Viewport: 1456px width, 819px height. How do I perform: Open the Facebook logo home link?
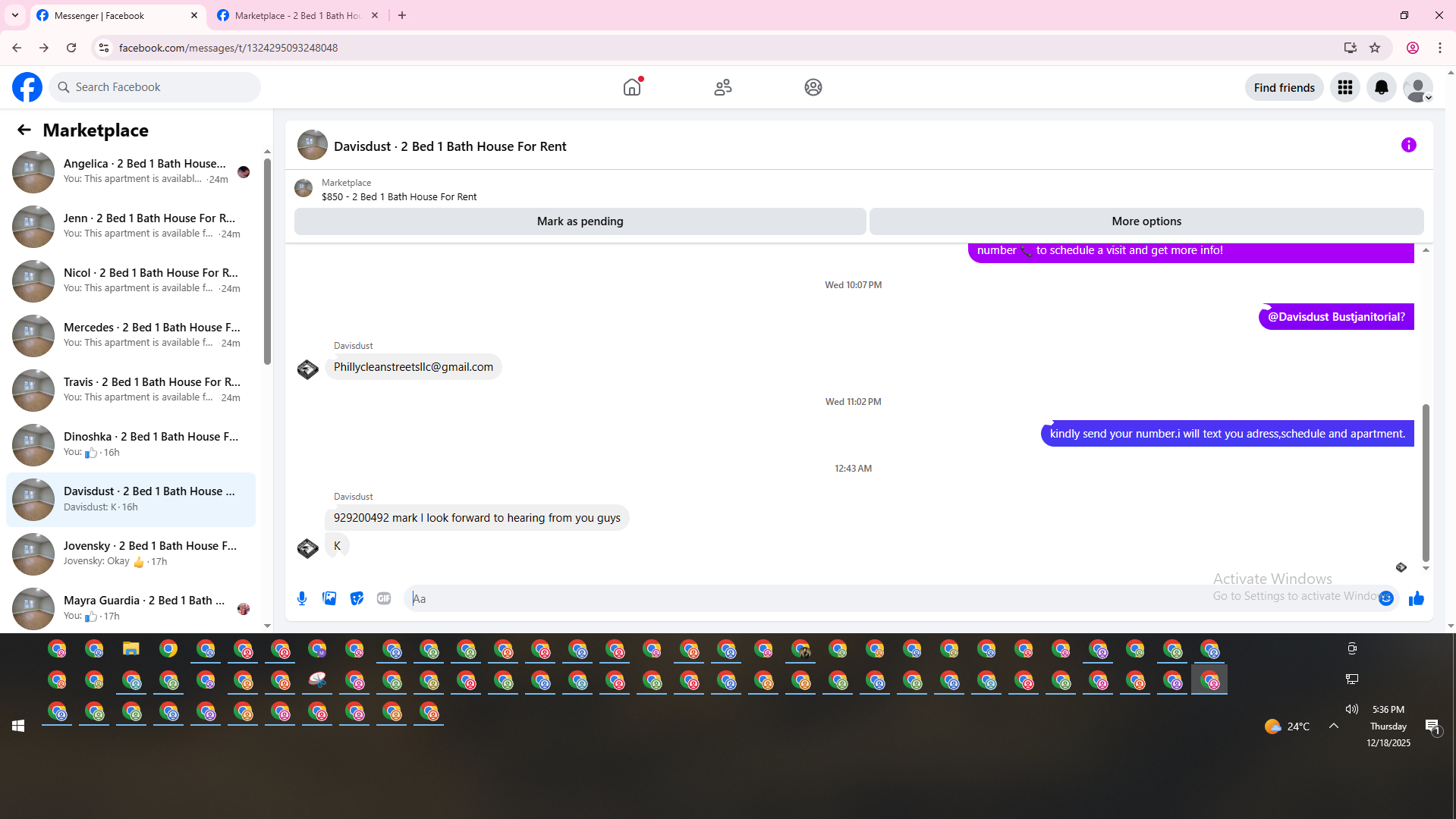[27, 87]
